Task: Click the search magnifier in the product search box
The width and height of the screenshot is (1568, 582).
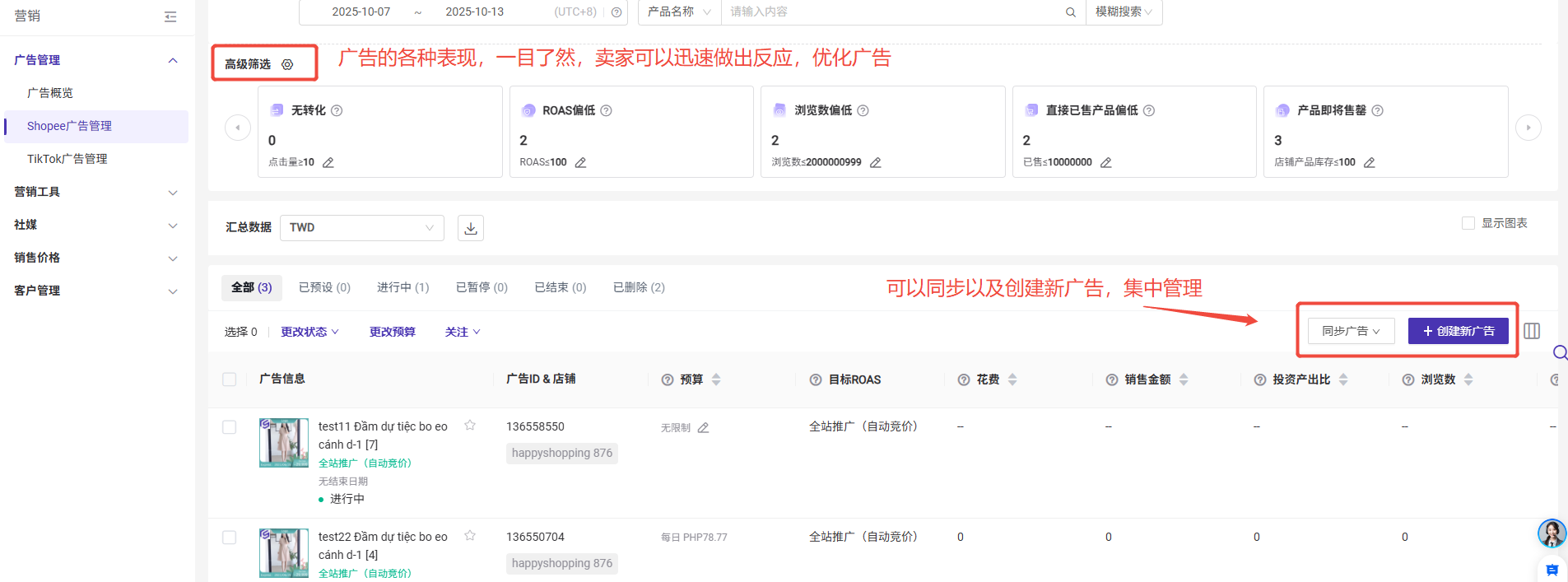Action: (x=1070, y=12)
